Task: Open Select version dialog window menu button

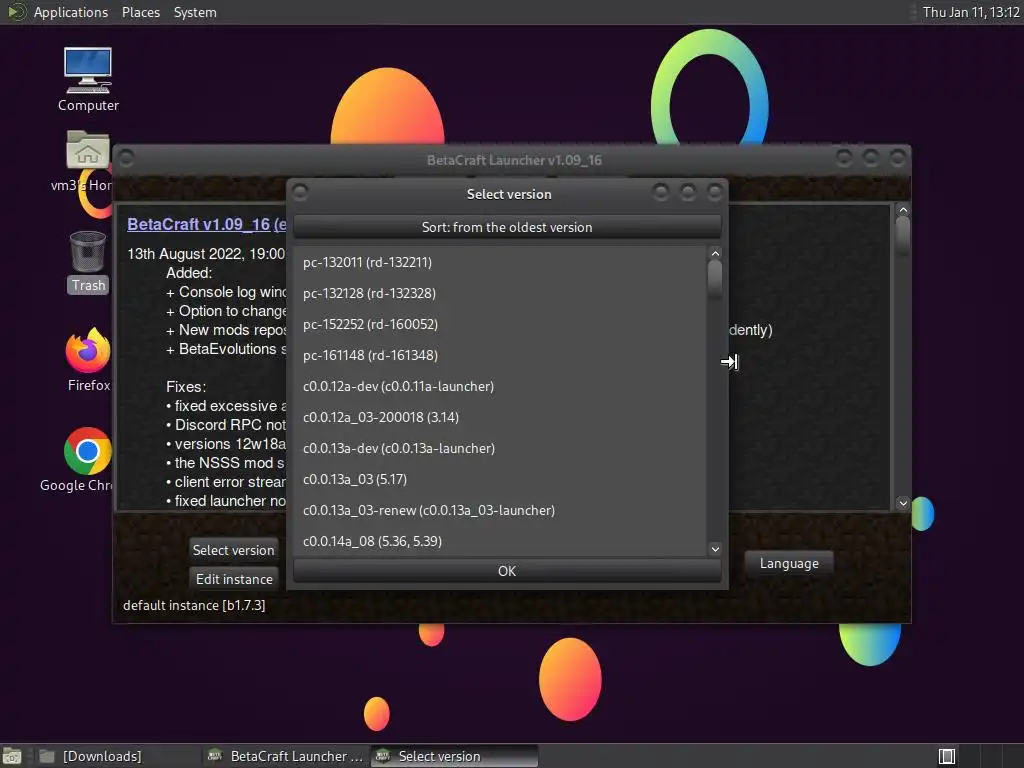Action: pyautogui.click(x=300, y=192)
